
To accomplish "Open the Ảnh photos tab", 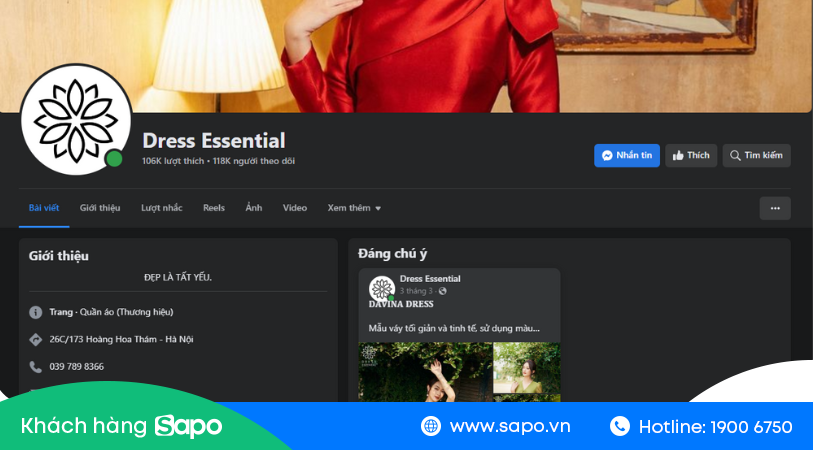I will click(254, 208).
